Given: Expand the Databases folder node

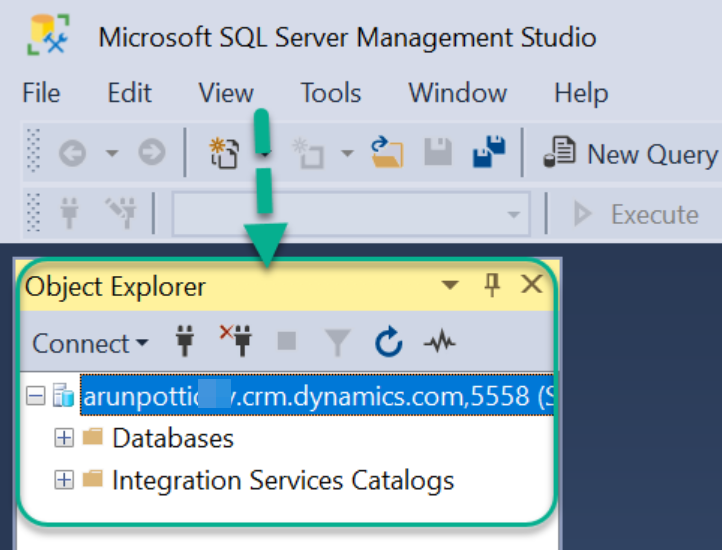Looking at the screenshot, I should point(64,438).
